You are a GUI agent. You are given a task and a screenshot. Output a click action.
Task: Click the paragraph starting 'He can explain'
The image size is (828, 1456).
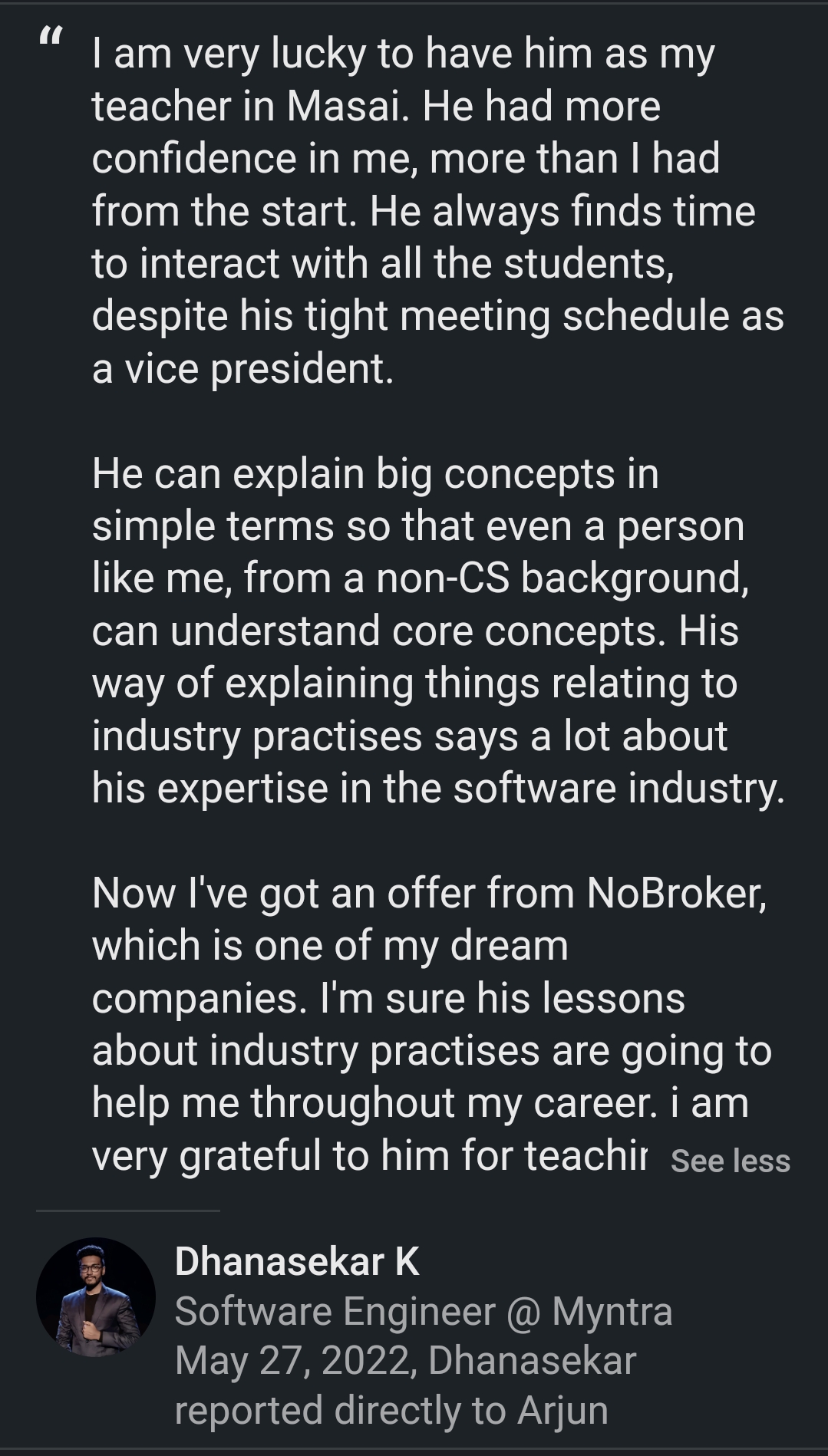pyautogui.click(x=437, y=631)
